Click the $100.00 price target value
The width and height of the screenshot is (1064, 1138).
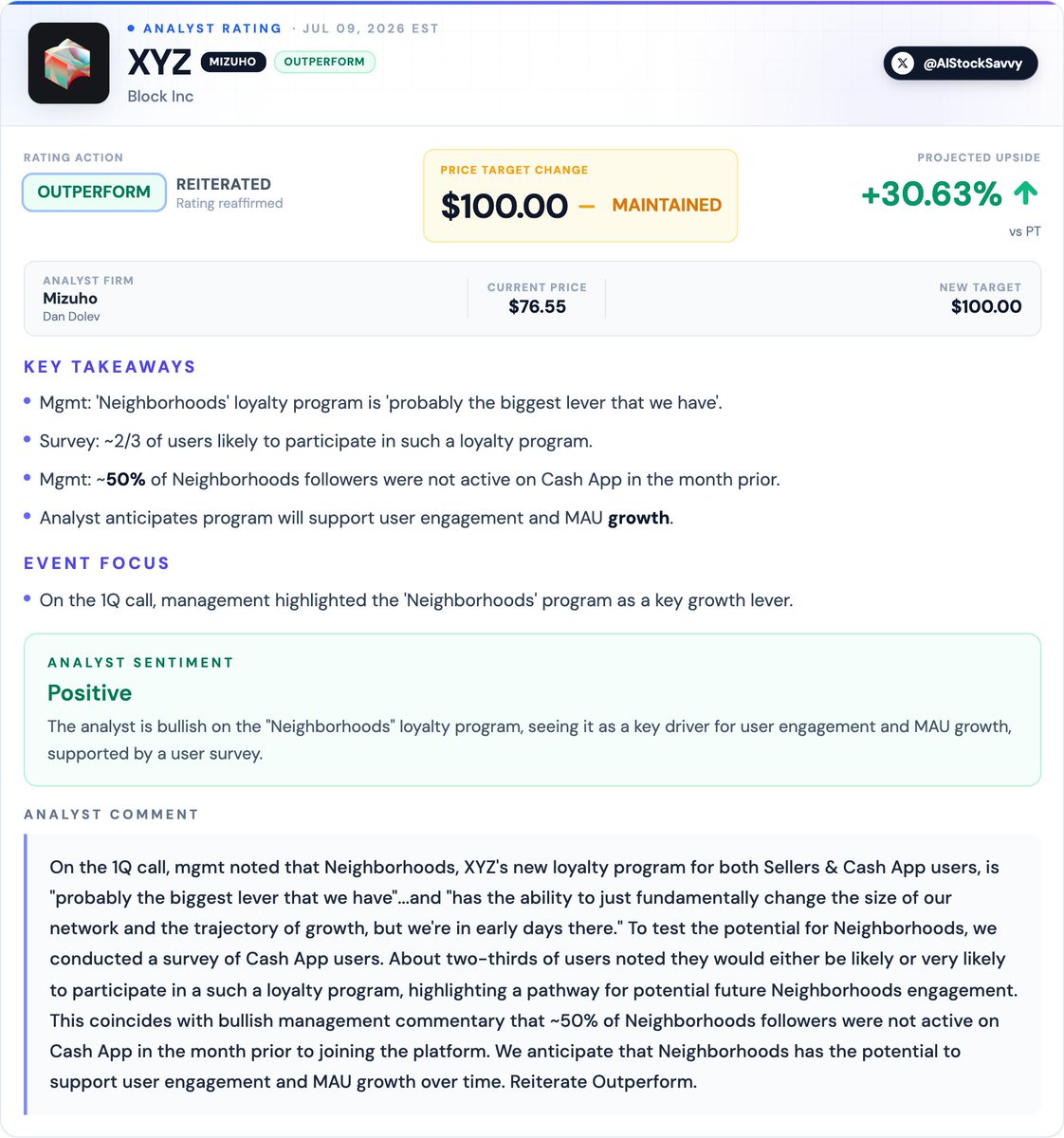pos(504,206)
